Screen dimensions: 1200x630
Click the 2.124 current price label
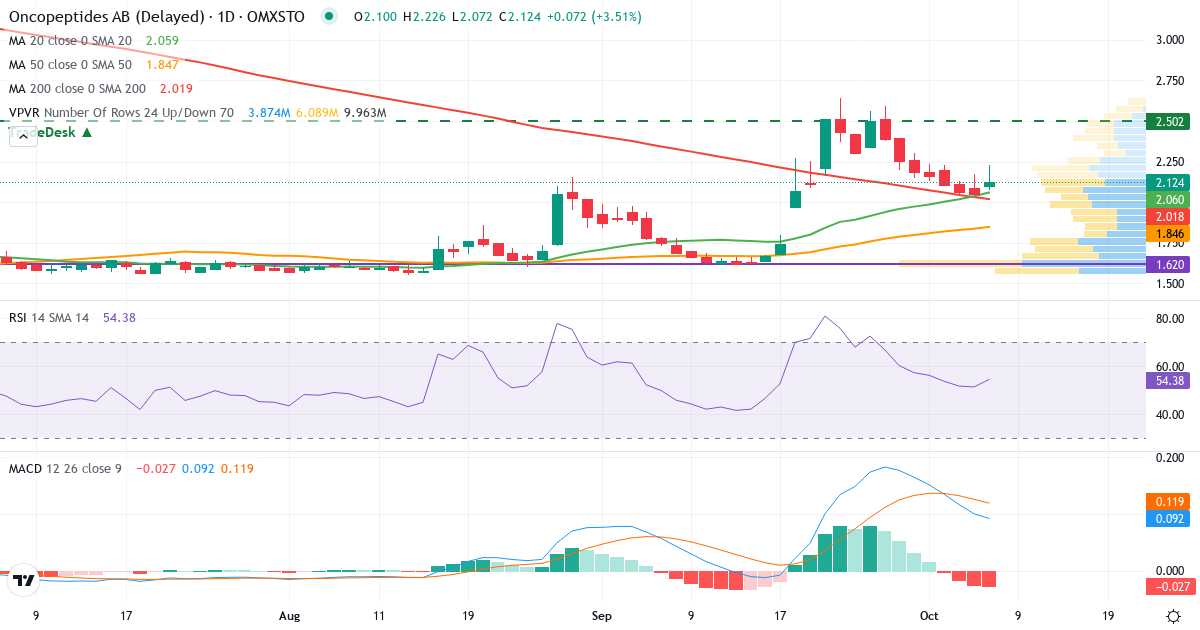pyautogui.click(x=1169, y=183)
